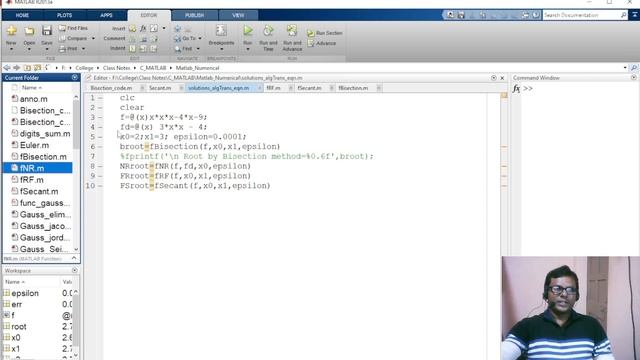Image resolution: width=640 pixels, height=360 pixels.
Task: Click the Advance button
Action: point(322,43)
